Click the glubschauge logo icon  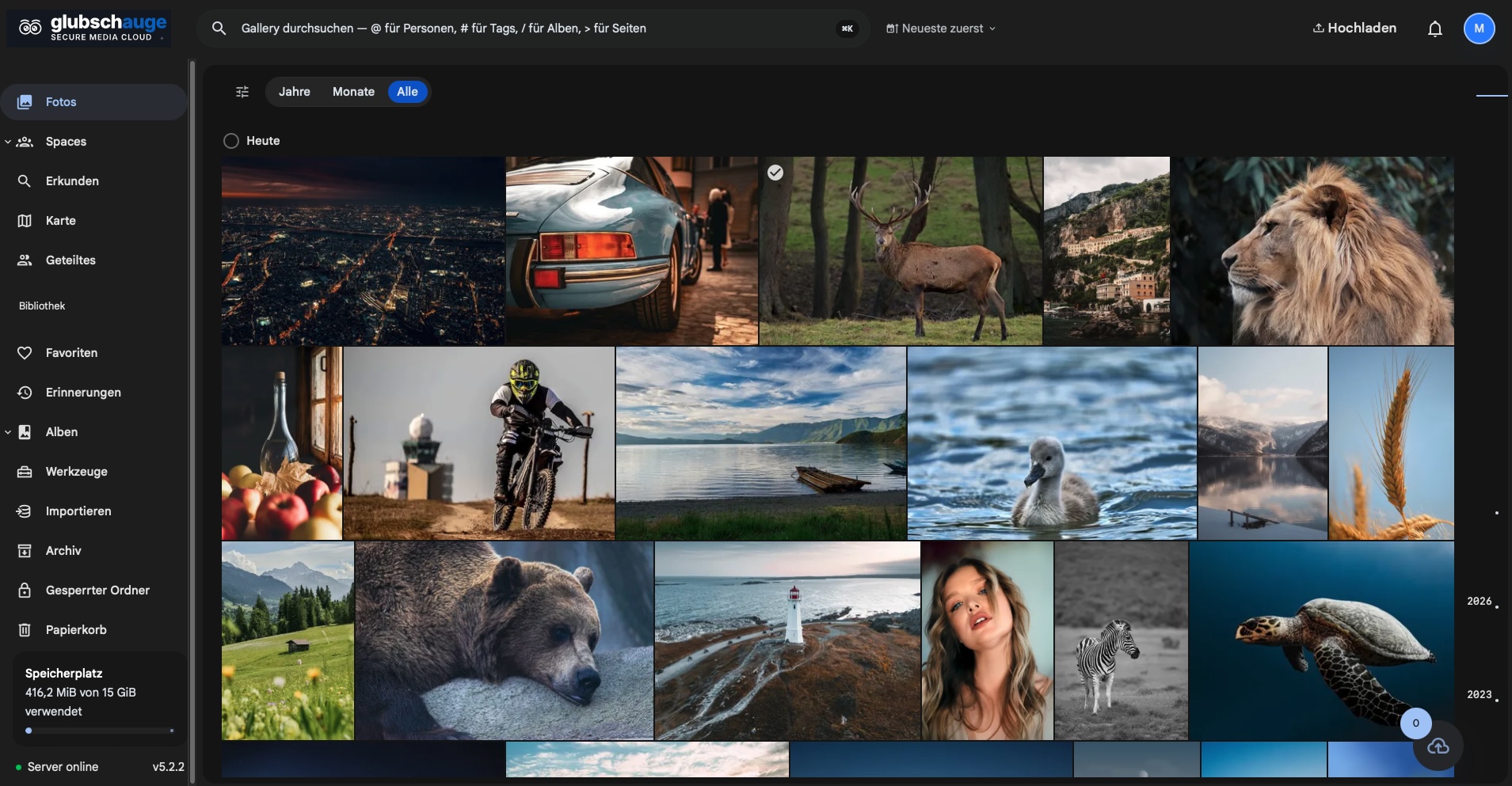click(x=30, y=28)
